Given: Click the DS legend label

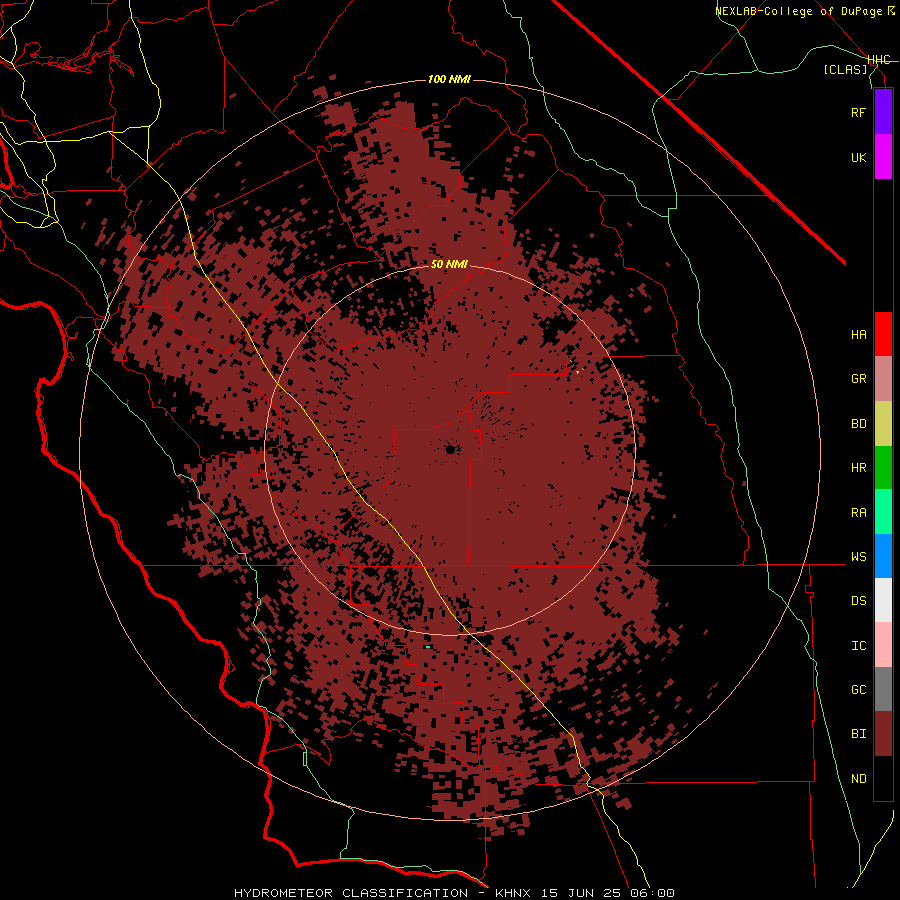Looking at the screenshot, I should coord(859,601).
